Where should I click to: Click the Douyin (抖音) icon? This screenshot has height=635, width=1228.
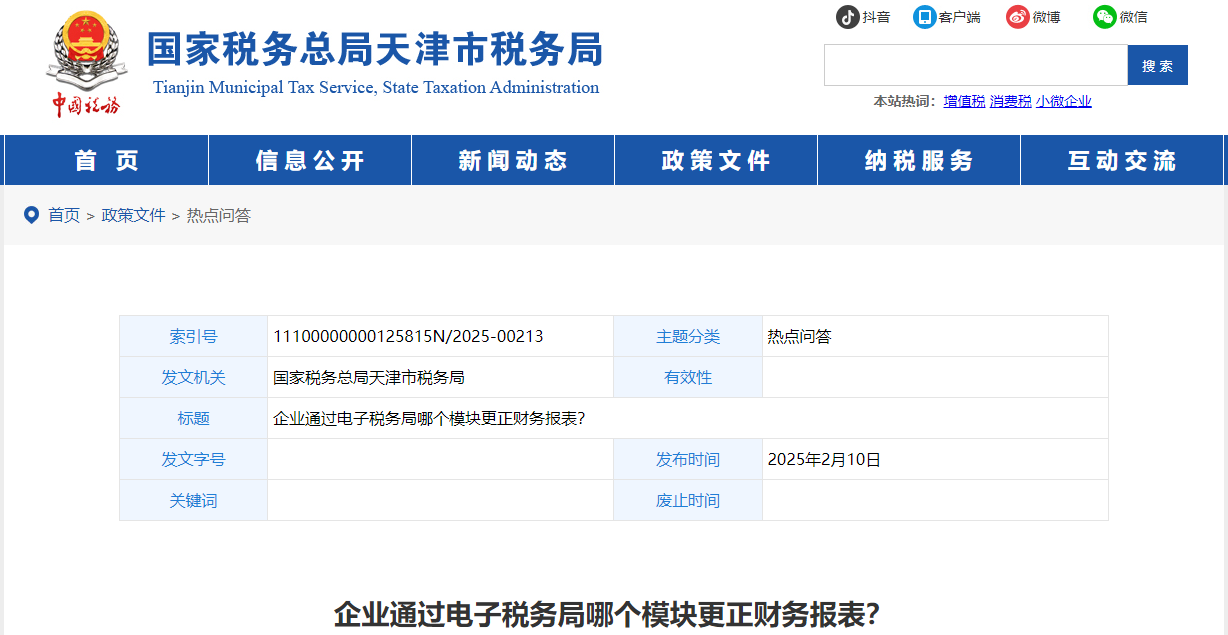[845, 16]
